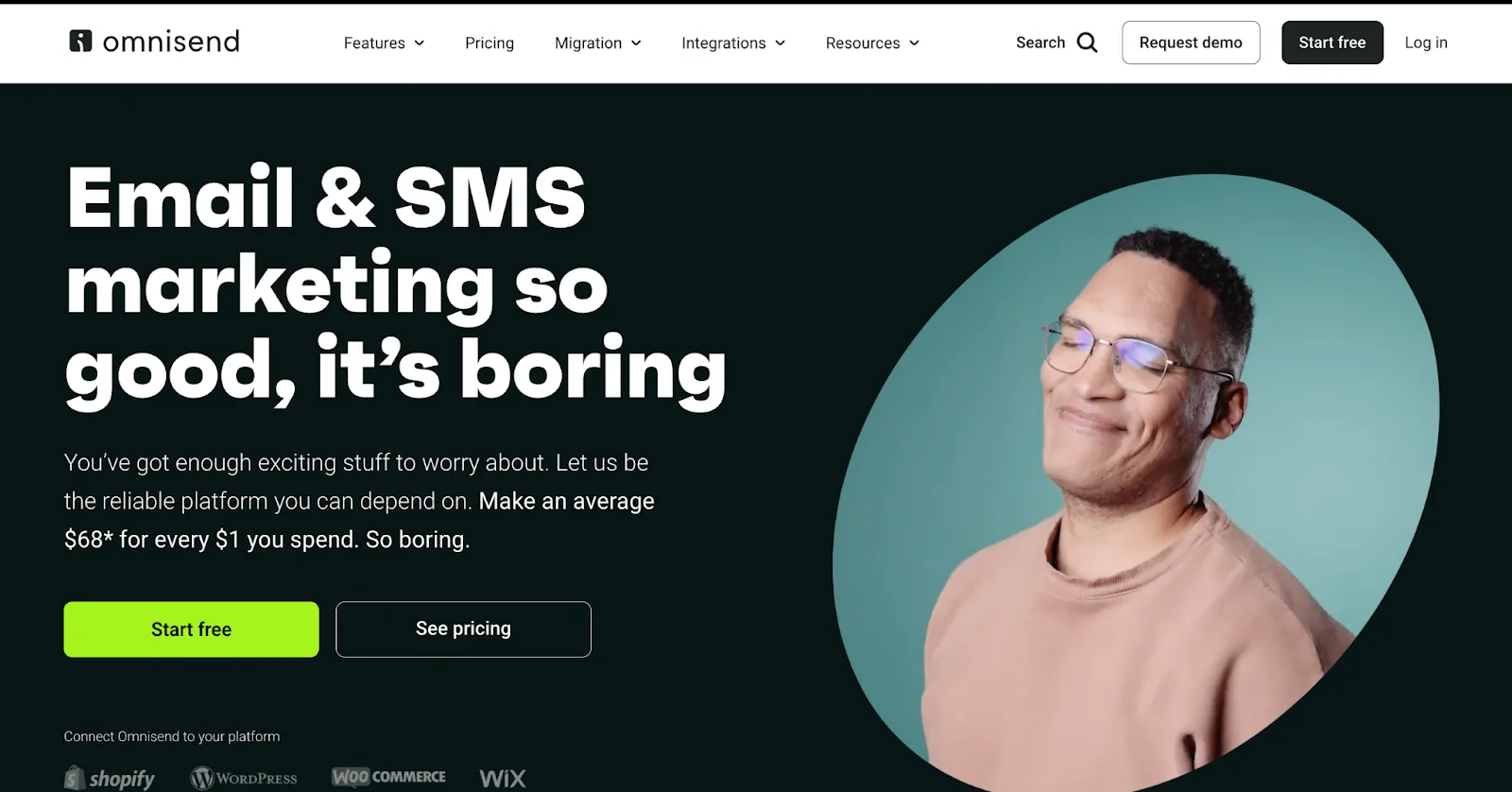The height and width of the screenshot is (792, 1512).
Task: Click the Omnisend logo icon
Action: (81, 41)
